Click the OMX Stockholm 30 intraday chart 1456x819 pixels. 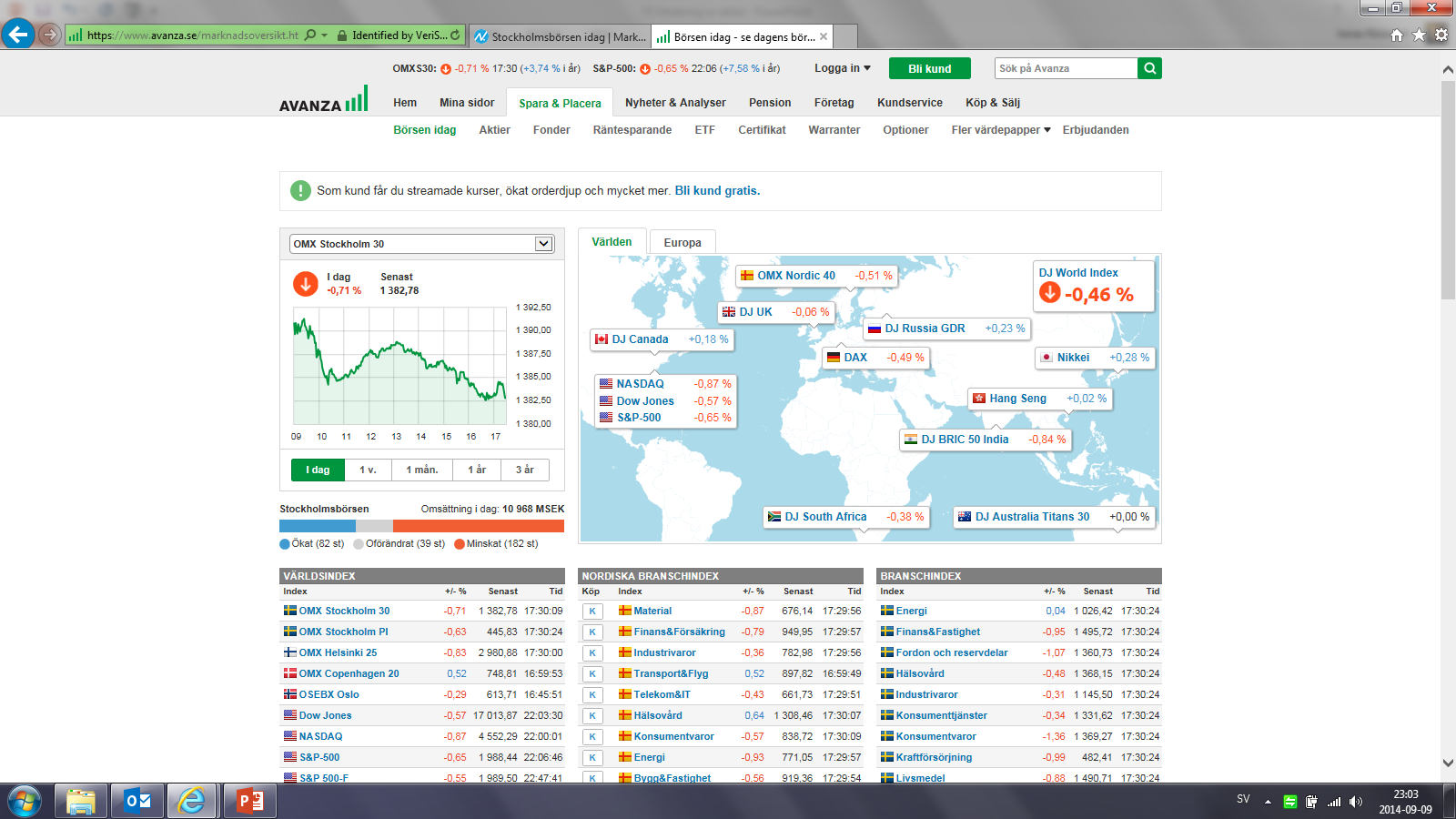399,366
